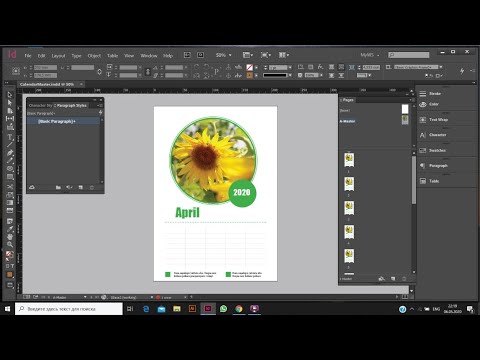480x360 pixels.
Task: Click the Pages panel vertical scrollbar
Action: 414,180
